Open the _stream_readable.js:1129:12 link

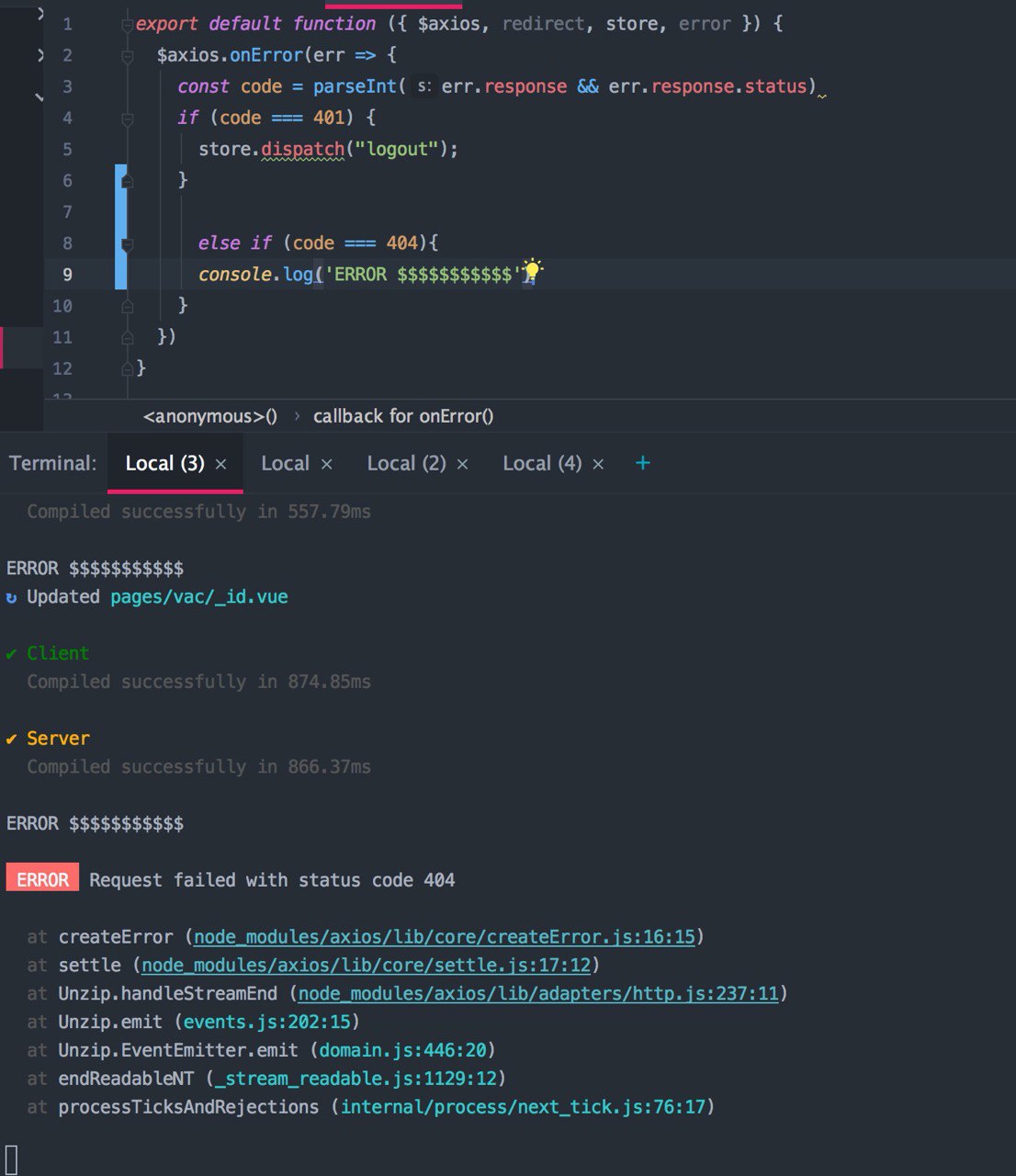[x=356, y=1079]
